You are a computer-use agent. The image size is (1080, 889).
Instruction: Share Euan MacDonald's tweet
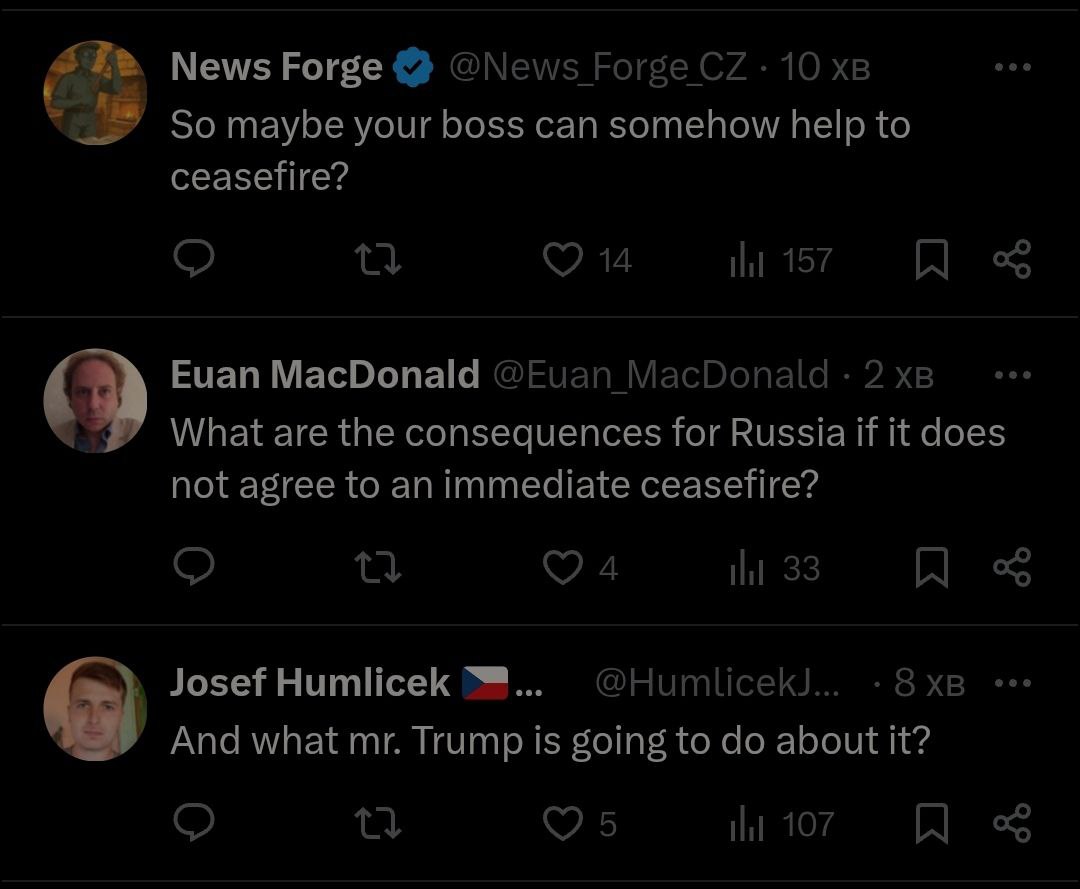click(1011, 568)
